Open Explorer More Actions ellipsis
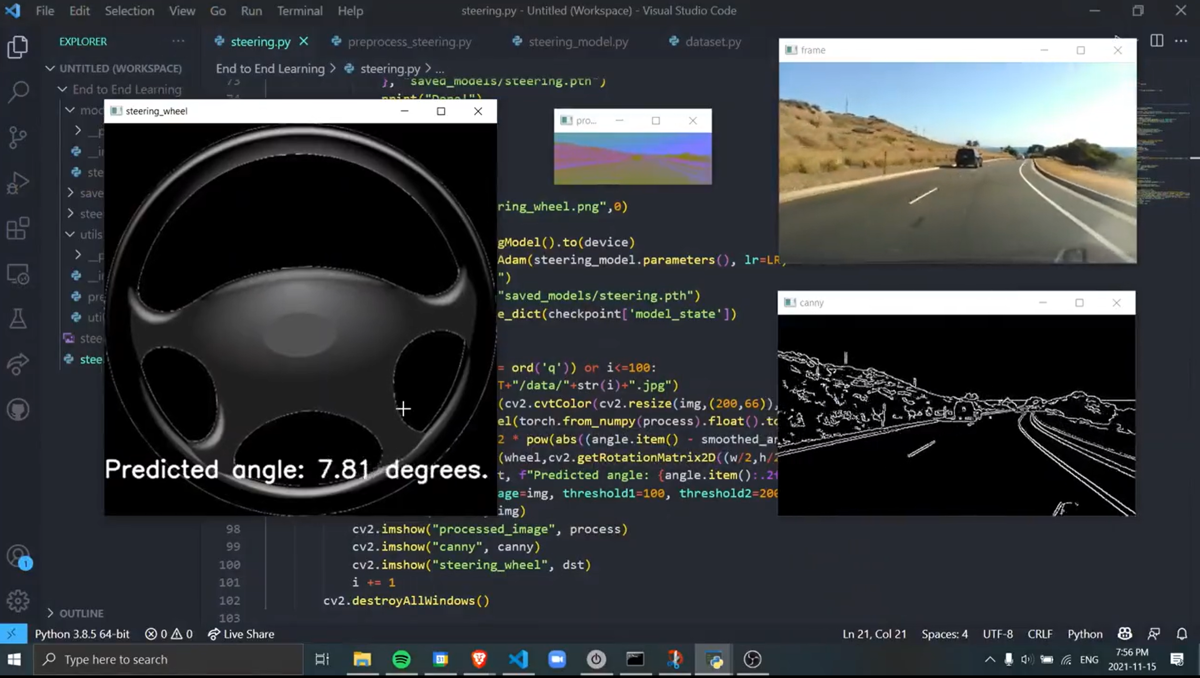 point(178,41)
